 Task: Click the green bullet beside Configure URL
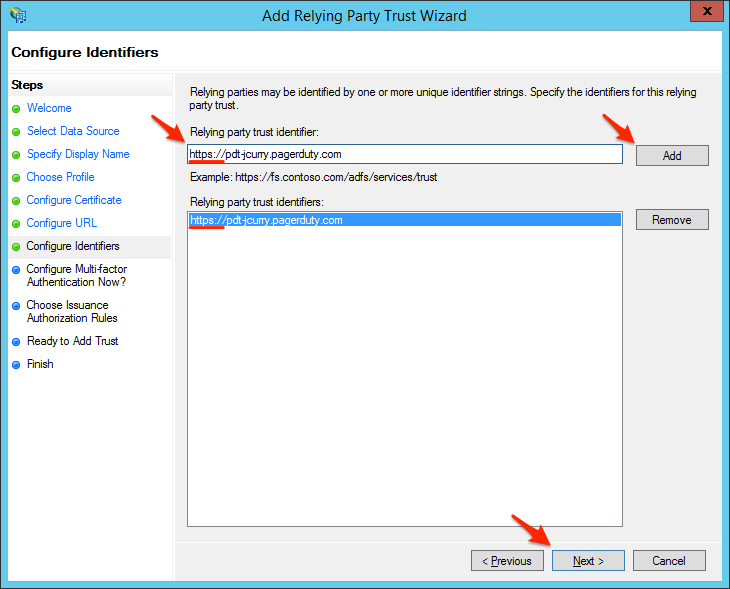[16, 223]
